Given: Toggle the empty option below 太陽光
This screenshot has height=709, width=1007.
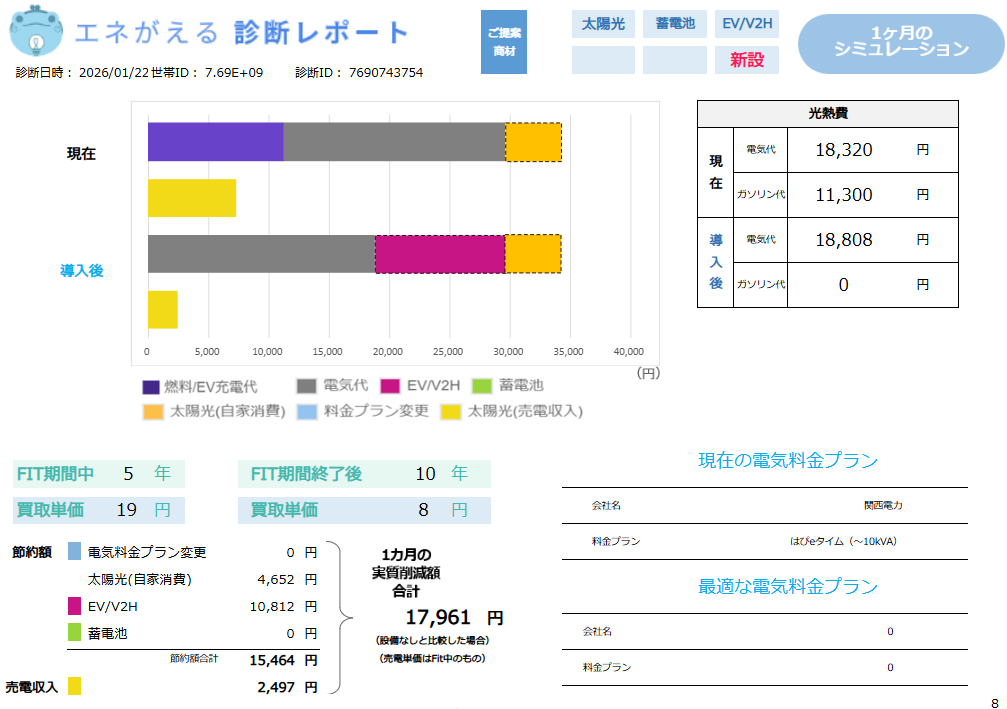Looking at the screenshot, I should (602, 61).
